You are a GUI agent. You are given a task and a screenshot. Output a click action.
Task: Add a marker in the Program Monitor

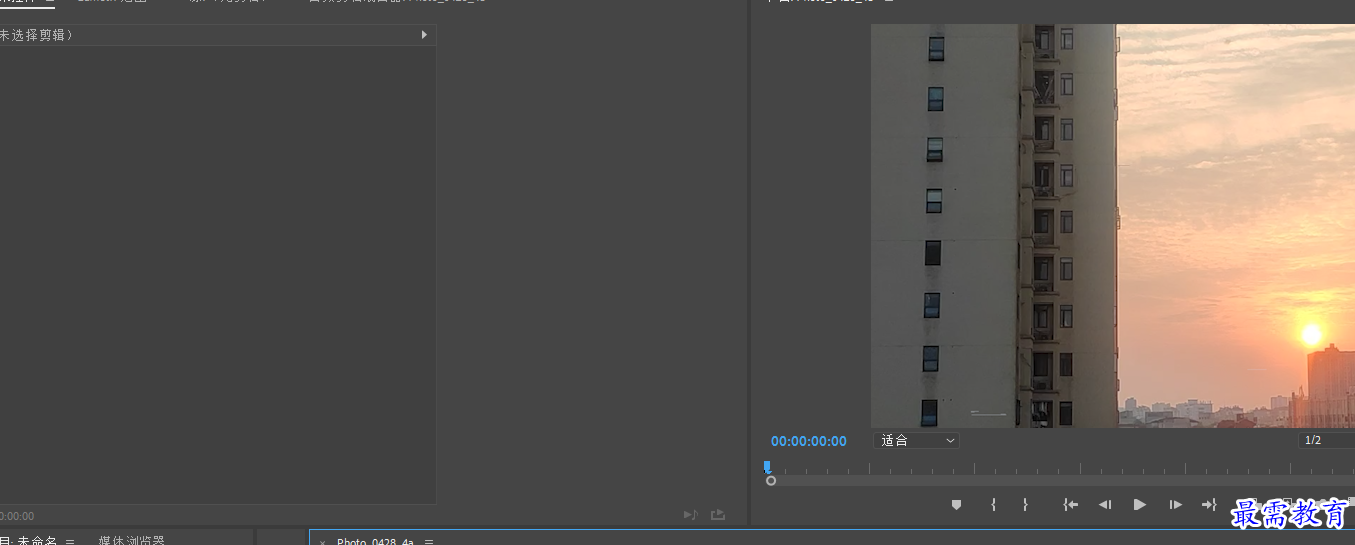[956, 505]
